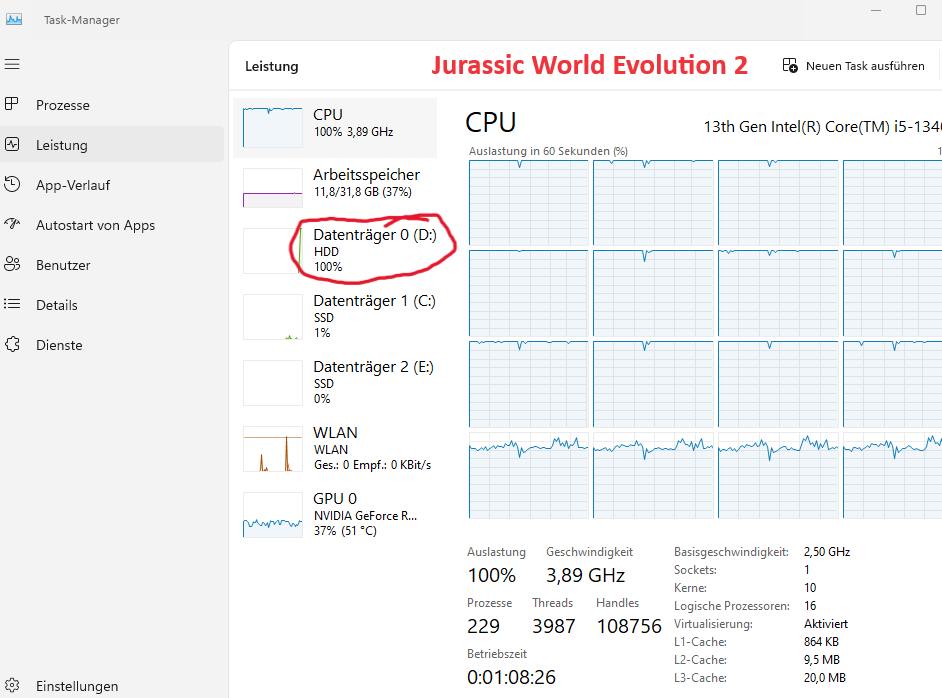Click the Prozesse count 229

point(483,627)
